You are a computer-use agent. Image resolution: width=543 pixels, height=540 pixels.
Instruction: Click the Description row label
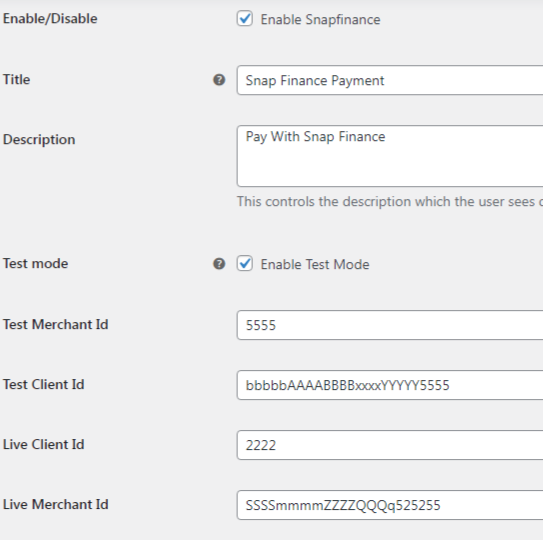coord(39,140)
